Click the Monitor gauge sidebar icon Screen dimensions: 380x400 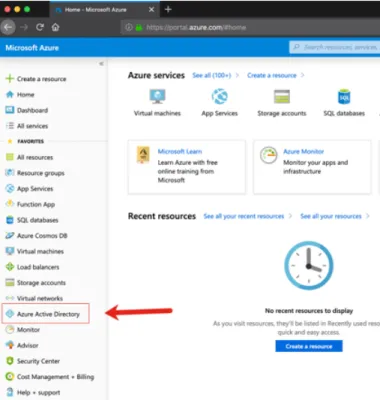click(x=10, y=329)
